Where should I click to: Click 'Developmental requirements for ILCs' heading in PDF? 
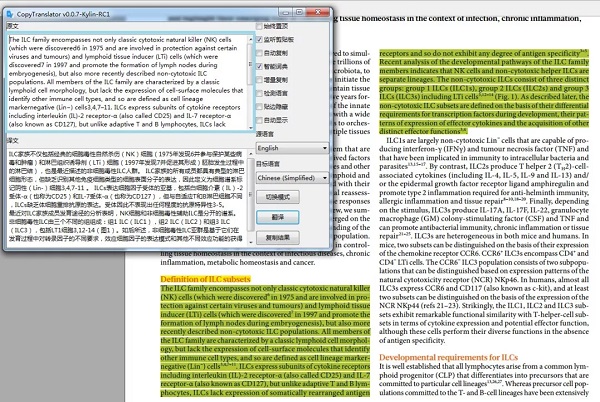[448, 357]
